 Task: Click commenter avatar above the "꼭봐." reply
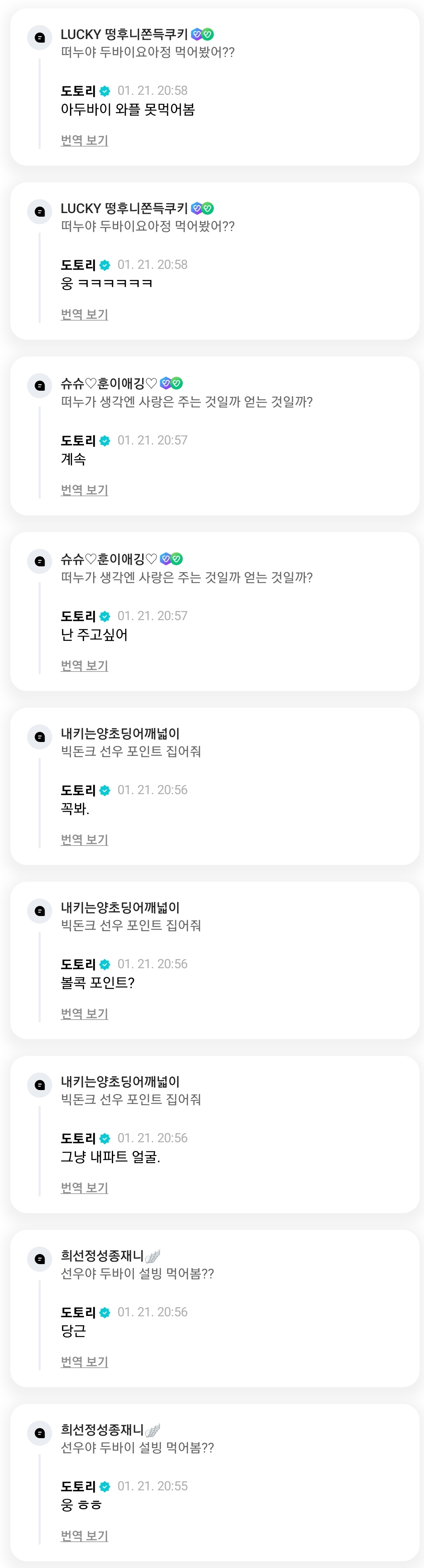[x=40, y=736]
